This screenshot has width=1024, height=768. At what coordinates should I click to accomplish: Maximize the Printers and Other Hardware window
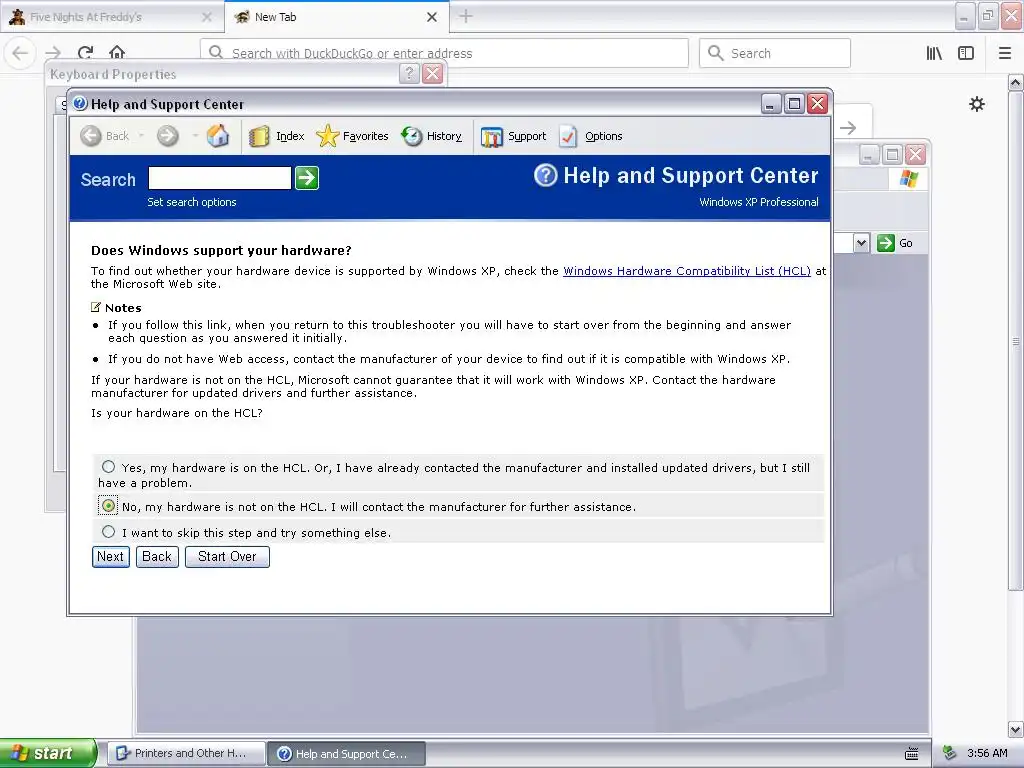[892, 155]
